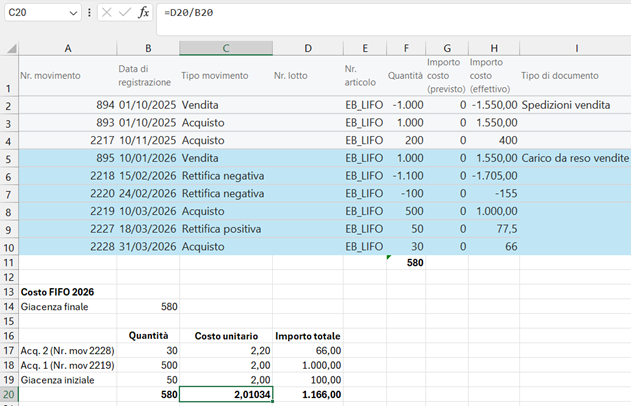
Task: Open Insert Function via the fx icon
Action: coord(144,13)
